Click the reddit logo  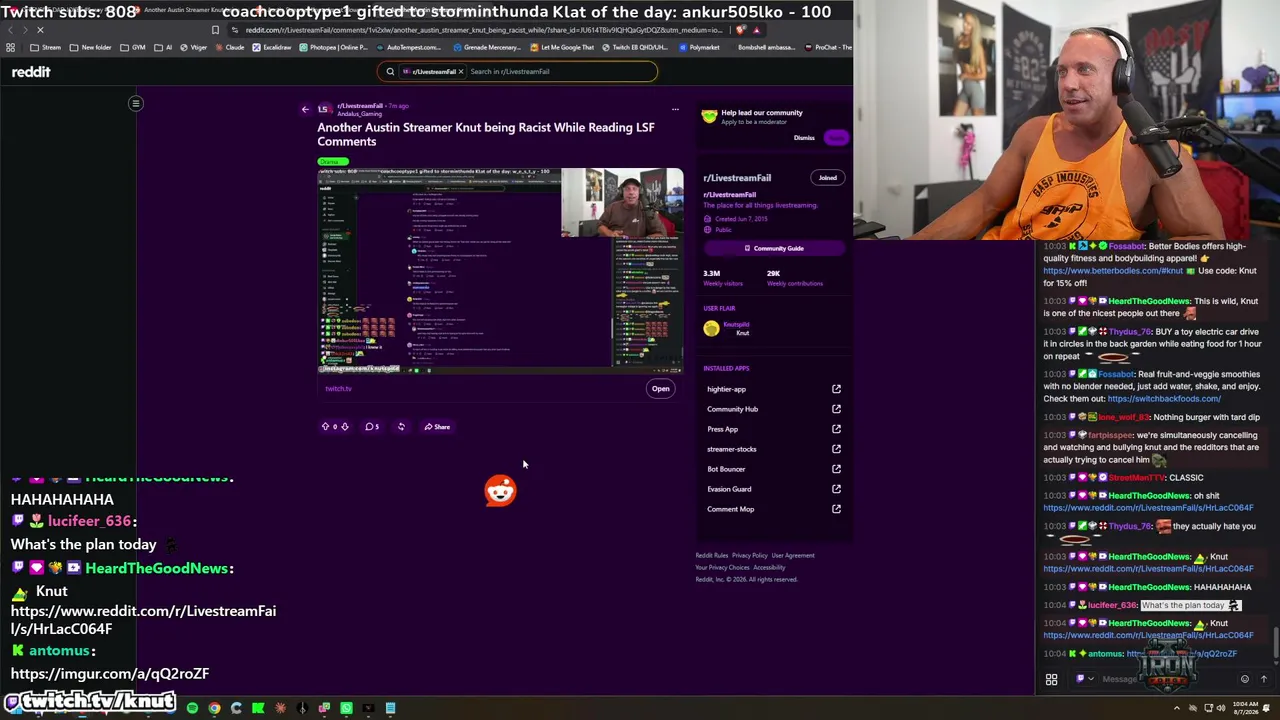coord(31,72)
